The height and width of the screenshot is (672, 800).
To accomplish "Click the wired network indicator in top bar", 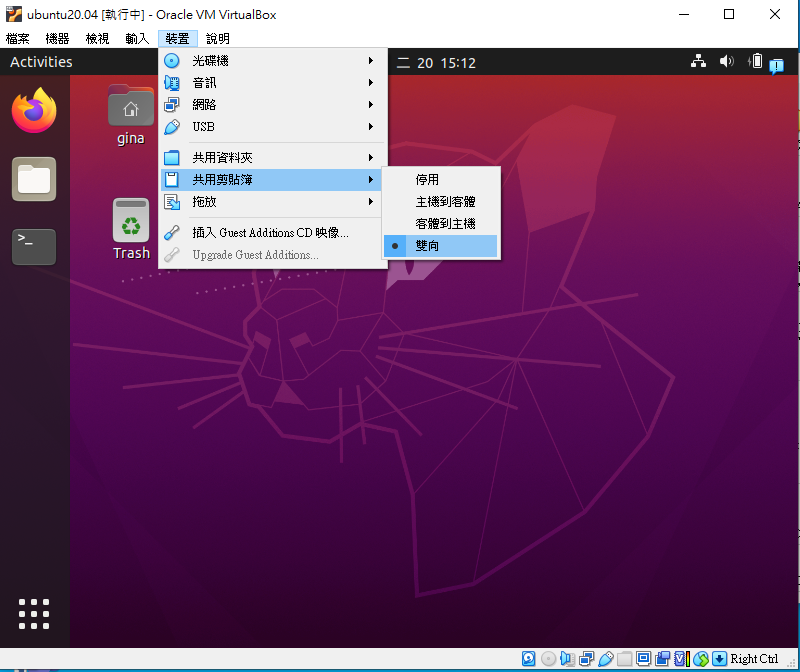I will [698, 61].
